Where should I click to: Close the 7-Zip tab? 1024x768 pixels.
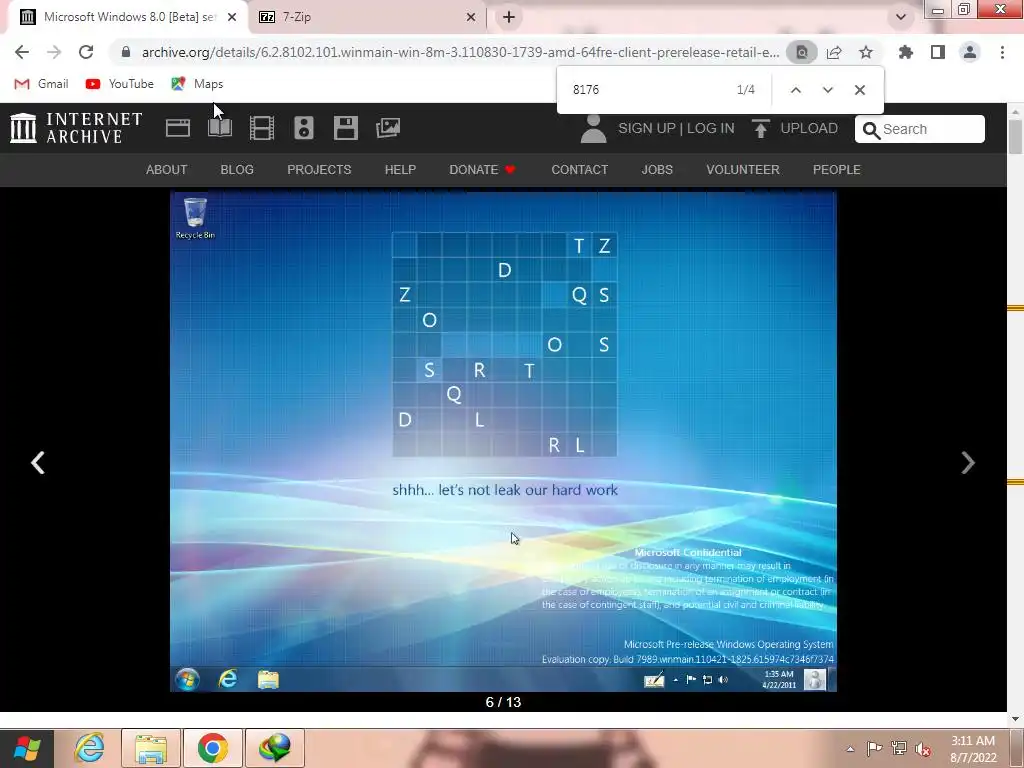coord(471,17)
